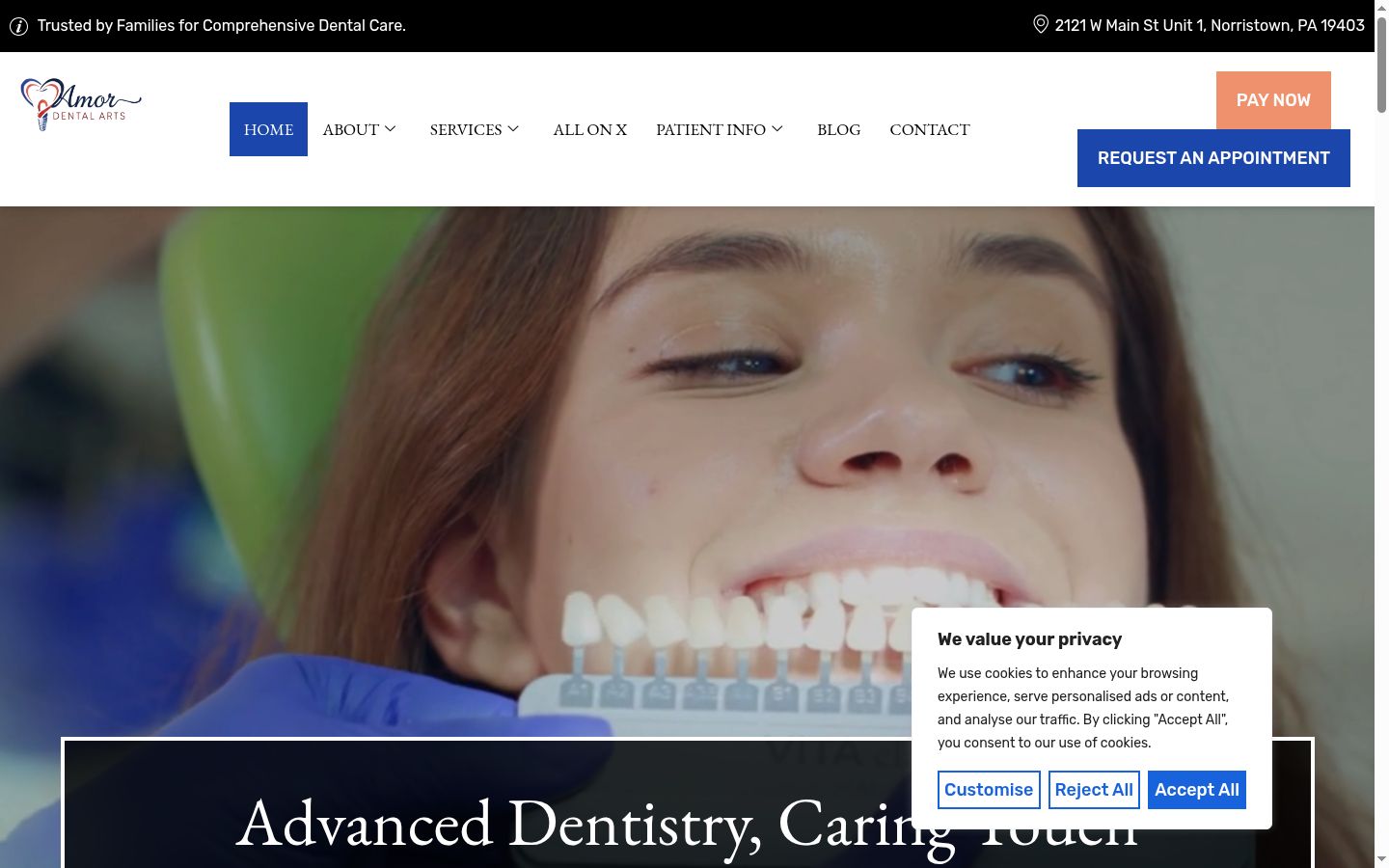The height and width of the screenshot is (868, 1389).
Task: Open the Patient Info menu item
Action: 711,129
